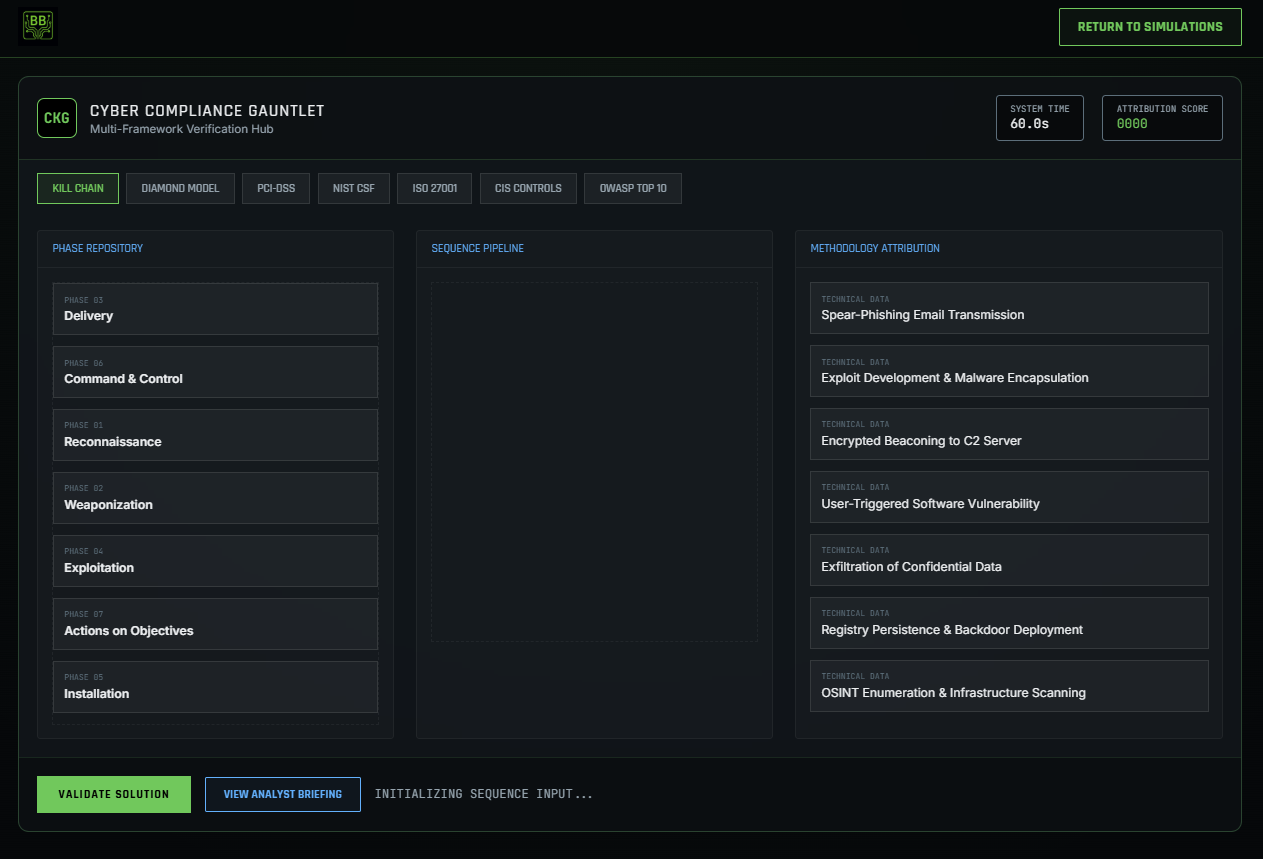Pick the Weaponization phase card
This screenshot has width=1263, height=859.
[215, 498]
